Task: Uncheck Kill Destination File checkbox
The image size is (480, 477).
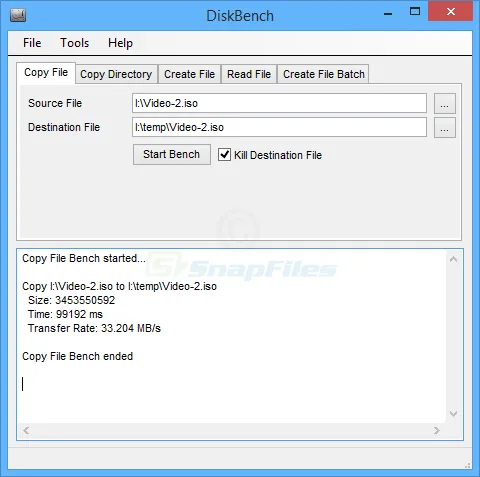Action: pyautogui.click(x=224, y=155)
